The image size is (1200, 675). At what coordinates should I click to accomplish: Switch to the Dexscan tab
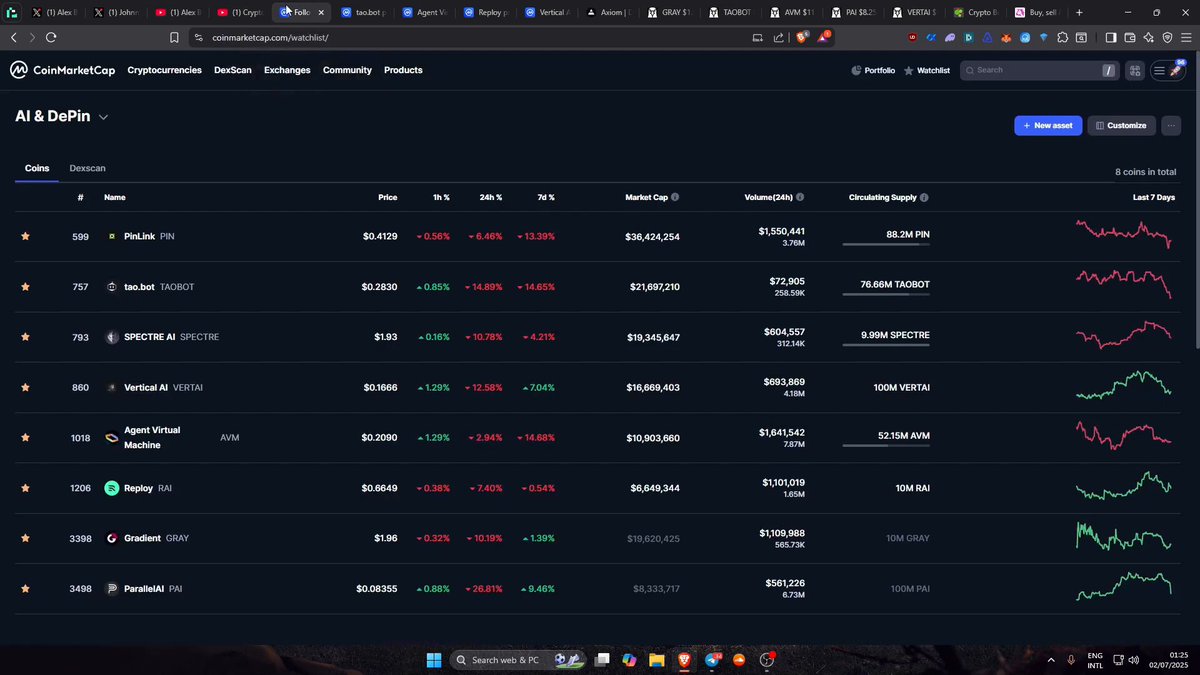87,168
